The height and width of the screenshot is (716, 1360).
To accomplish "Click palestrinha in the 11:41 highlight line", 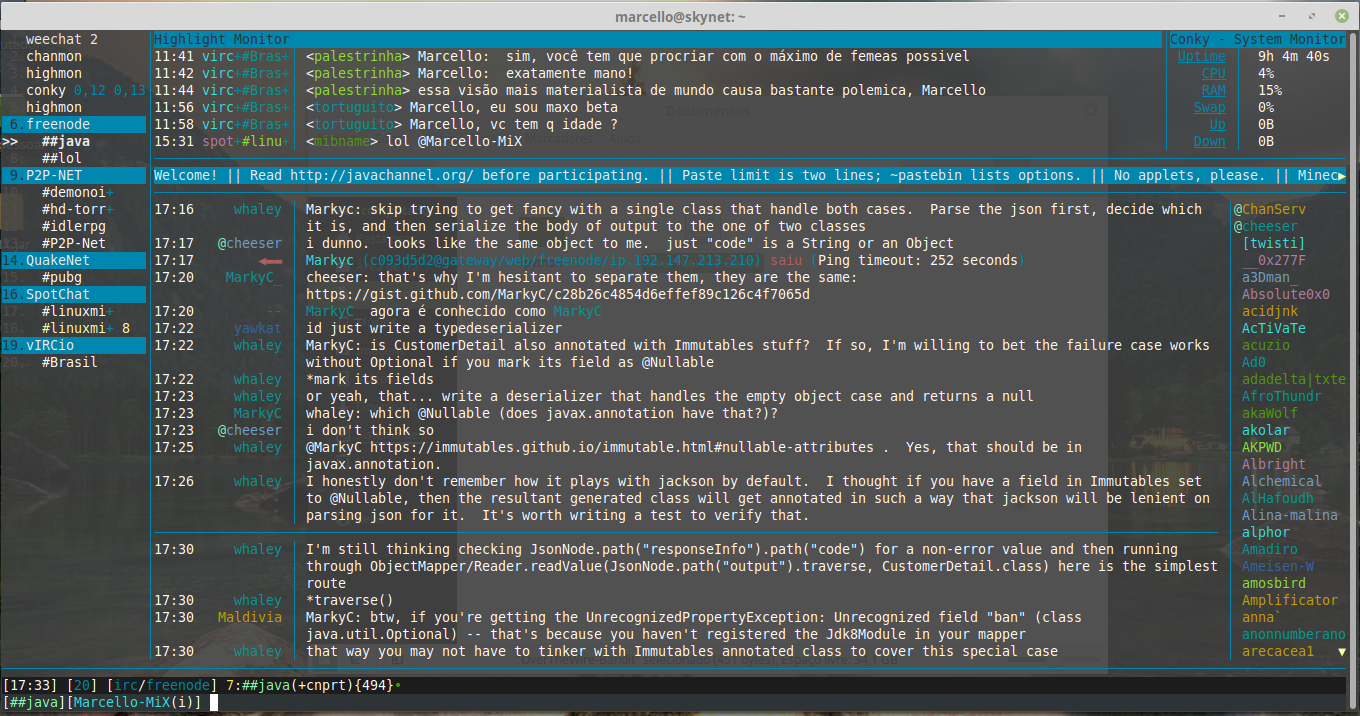I will (358, 56).
